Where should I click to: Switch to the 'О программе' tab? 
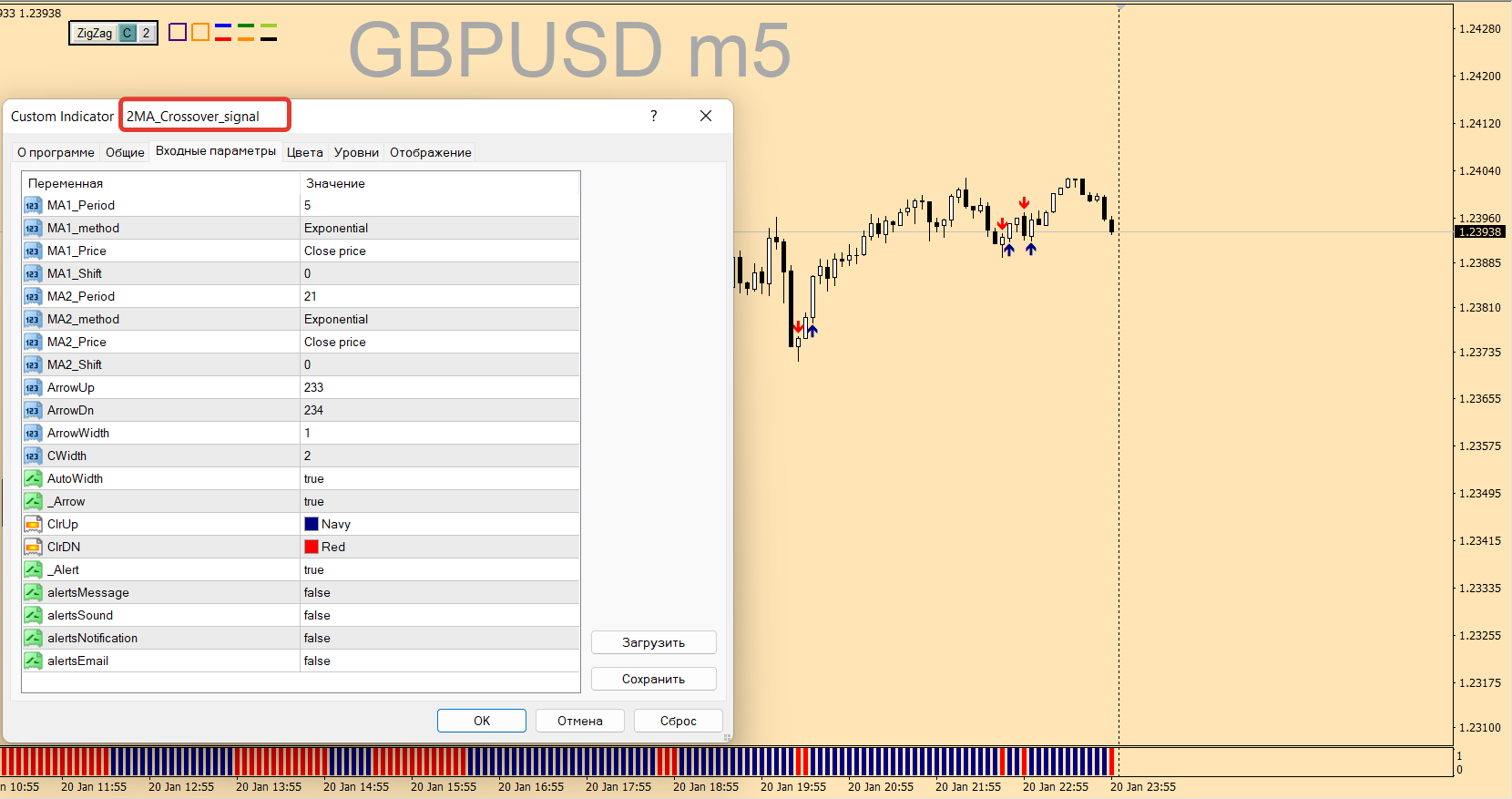point(56,152)
